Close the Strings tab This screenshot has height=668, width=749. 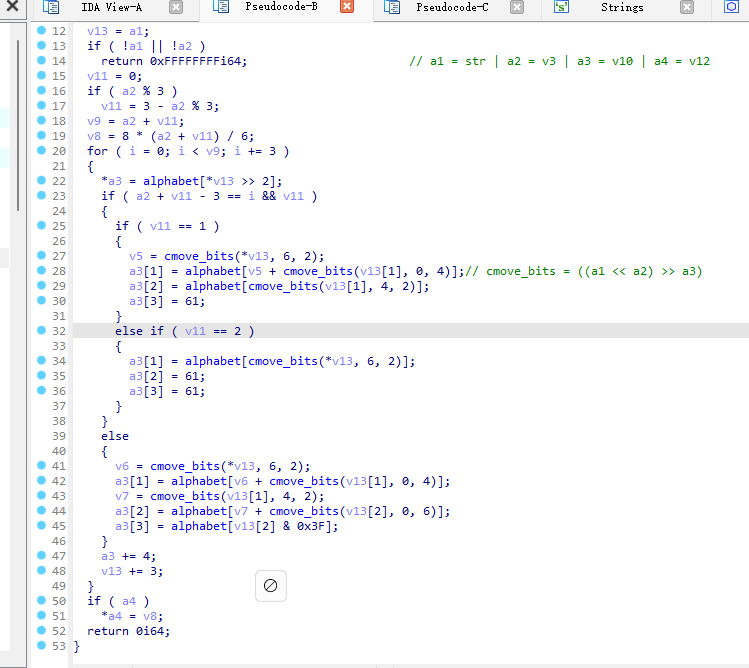click(x=687, y=7)
